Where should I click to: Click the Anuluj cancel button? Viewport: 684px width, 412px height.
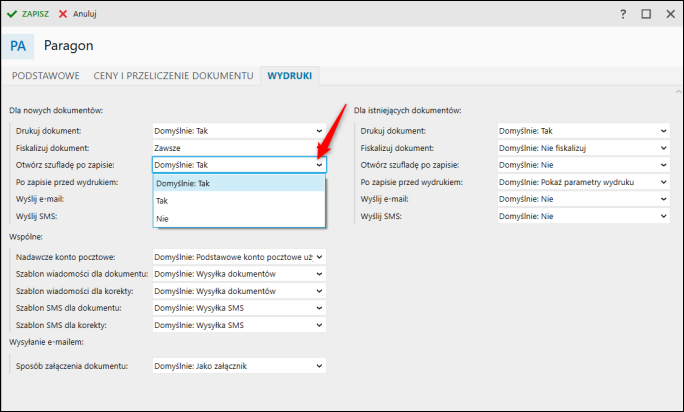coord(78,14)
